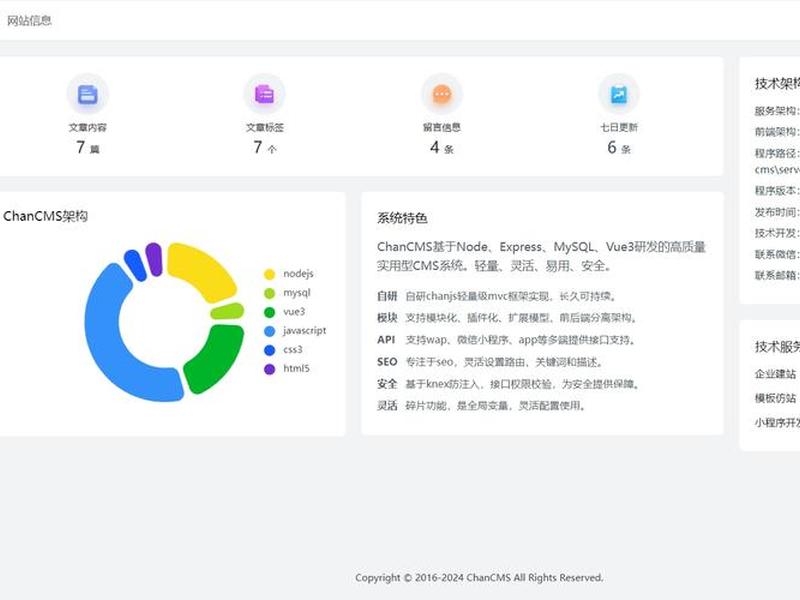Toggle the css3 legend dot
The width and height of the screenshot is (800, 600).
(x=269, y=350)
